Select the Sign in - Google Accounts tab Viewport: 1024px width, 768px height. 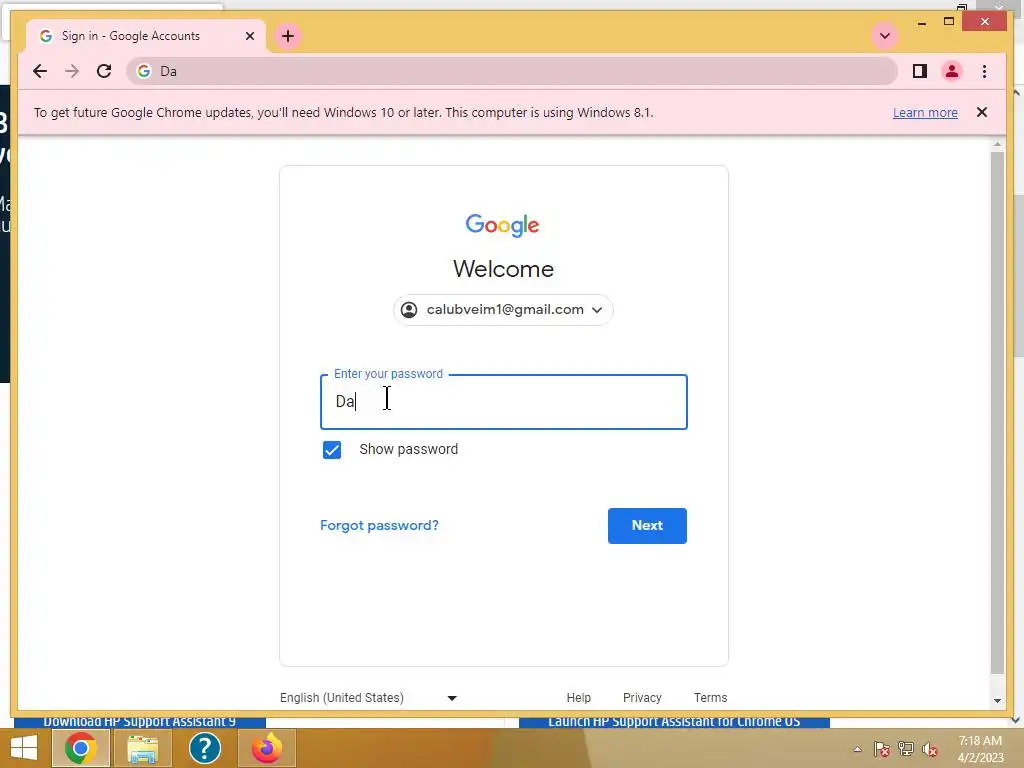pyautogui.click(x=146, y=36)
